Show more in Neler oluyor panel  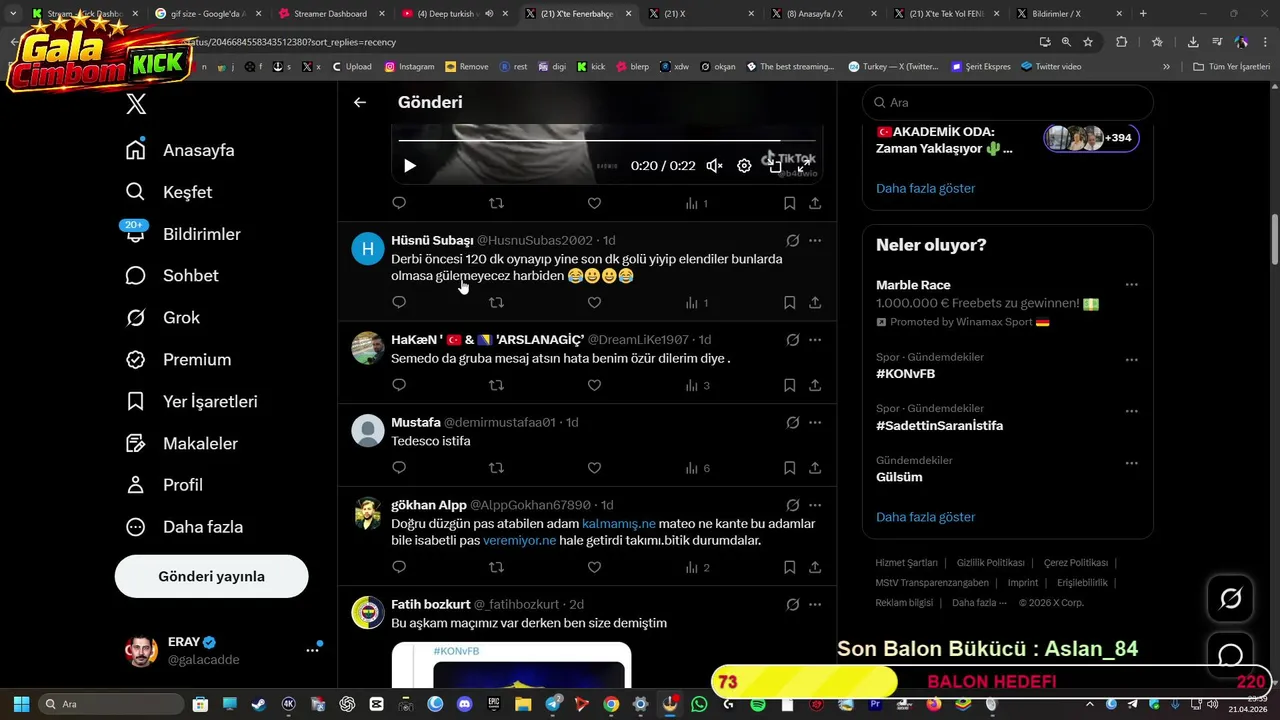(x=925, y=517)
